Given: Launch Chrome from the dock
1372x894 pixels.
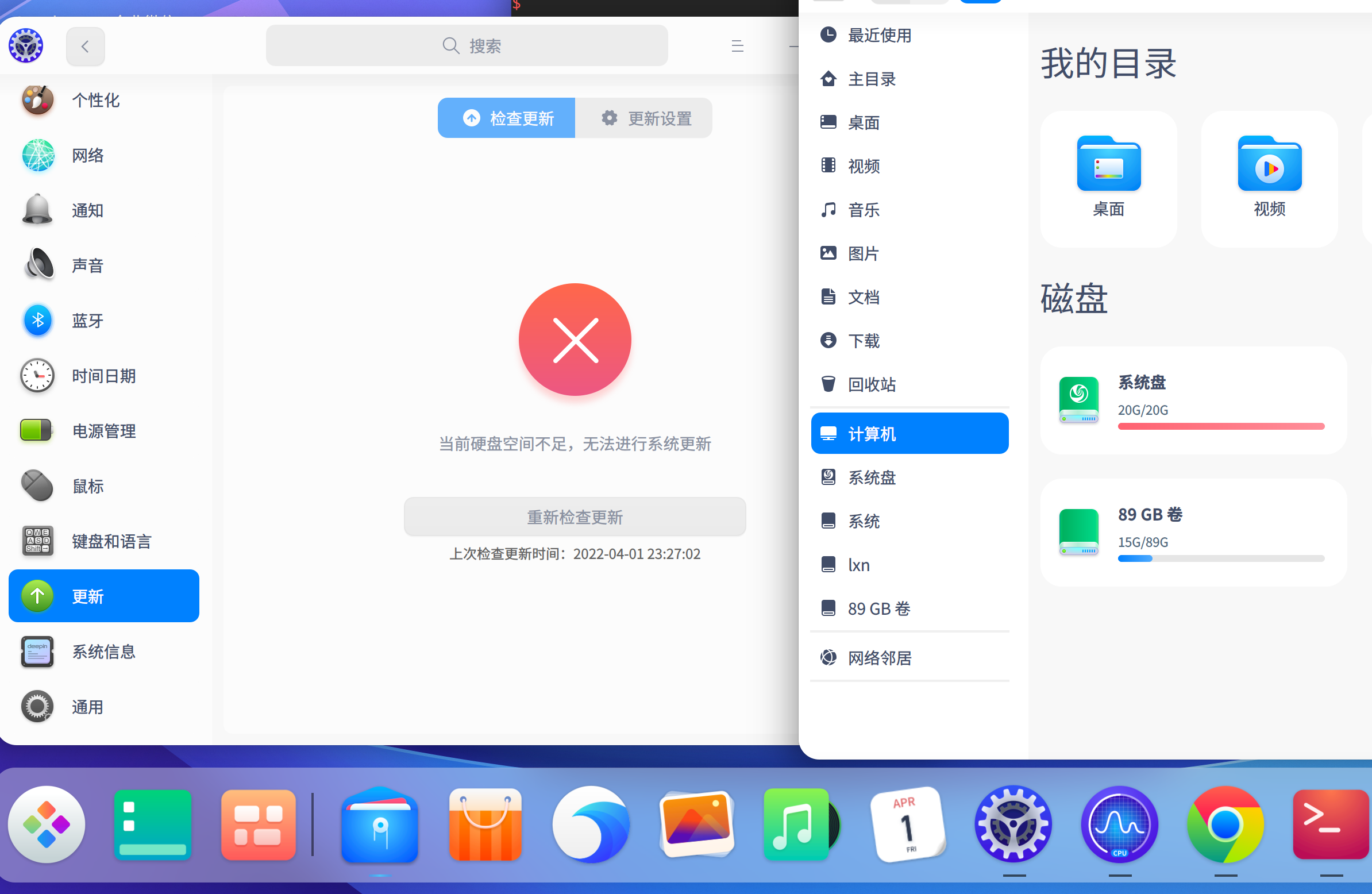Looking at the screenshot, I should click(x=1225, y=825).
